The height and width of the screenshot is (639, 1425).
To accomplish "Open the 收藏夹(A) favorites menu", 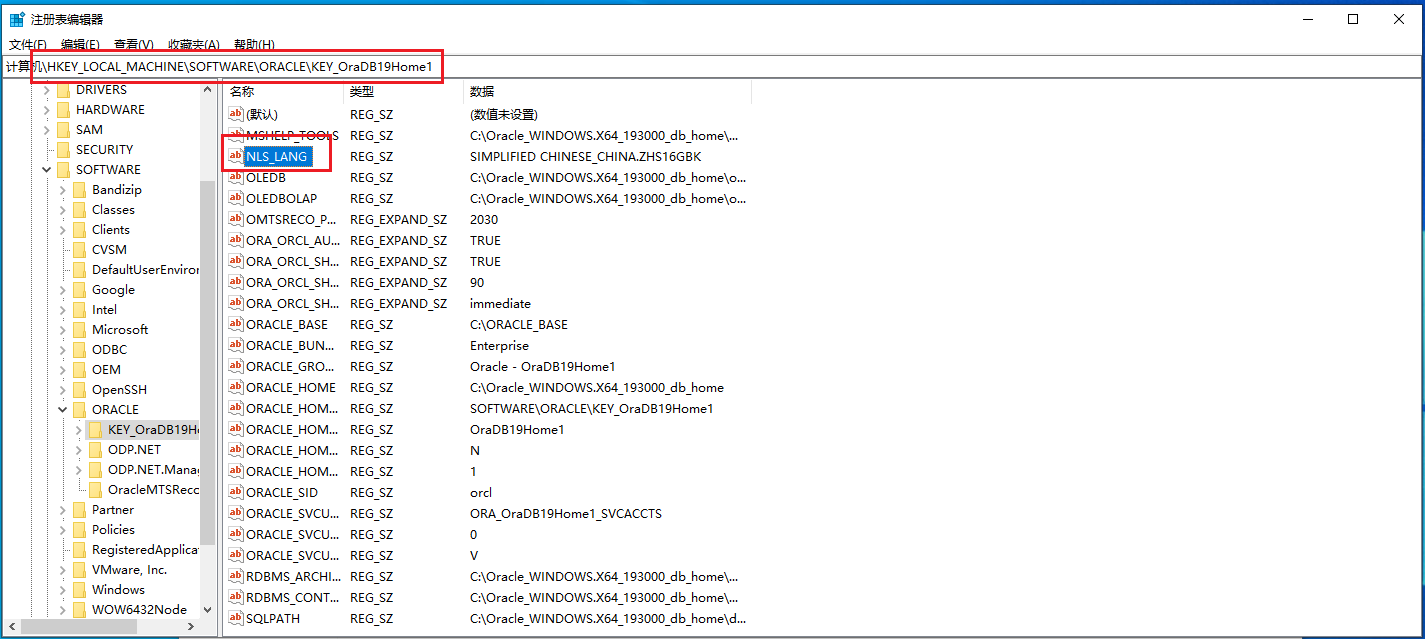I will click(x=193, y=45).
